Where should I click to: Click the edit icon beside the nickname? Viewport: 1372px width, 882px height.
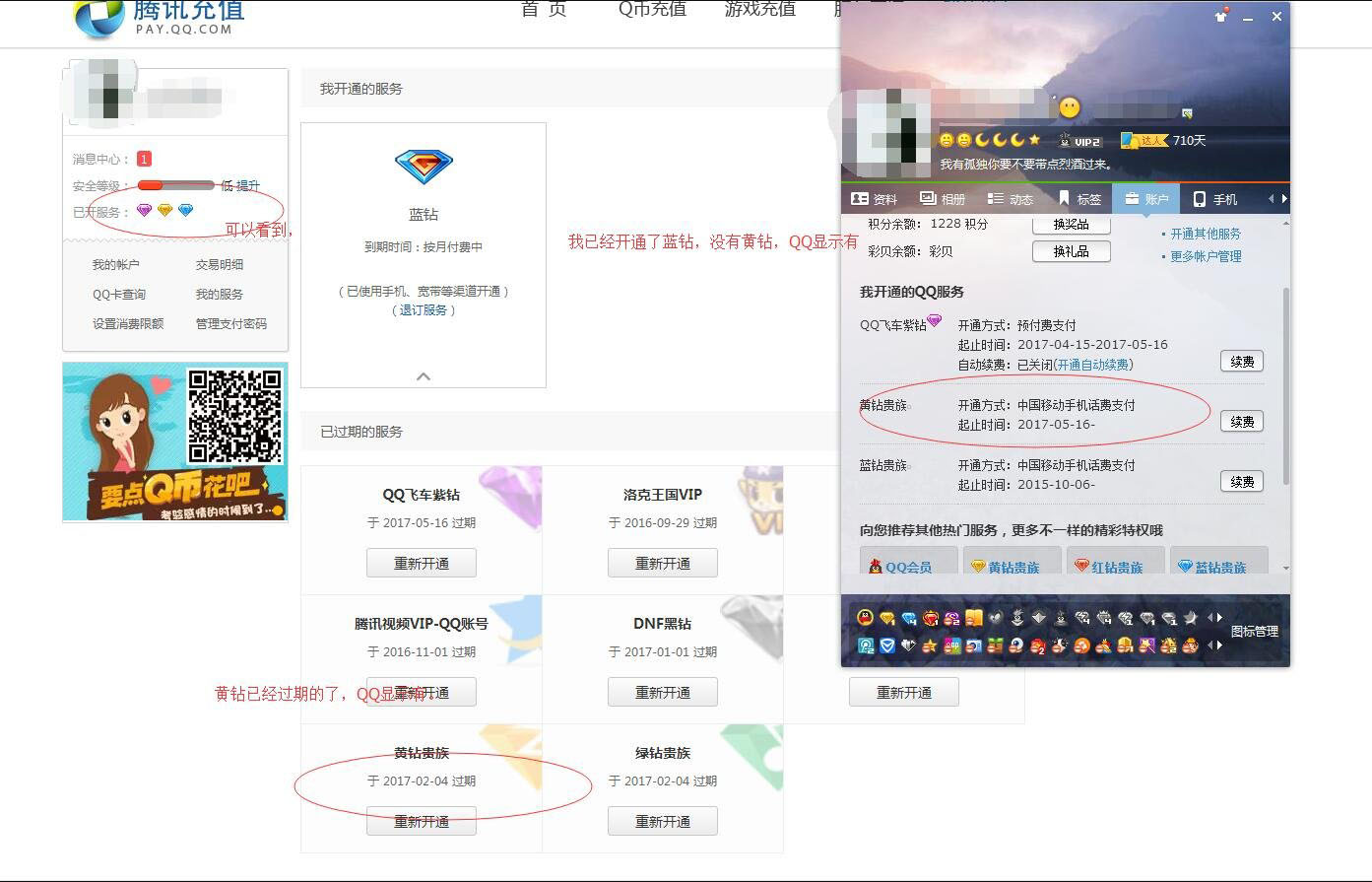click(1187, 113)
